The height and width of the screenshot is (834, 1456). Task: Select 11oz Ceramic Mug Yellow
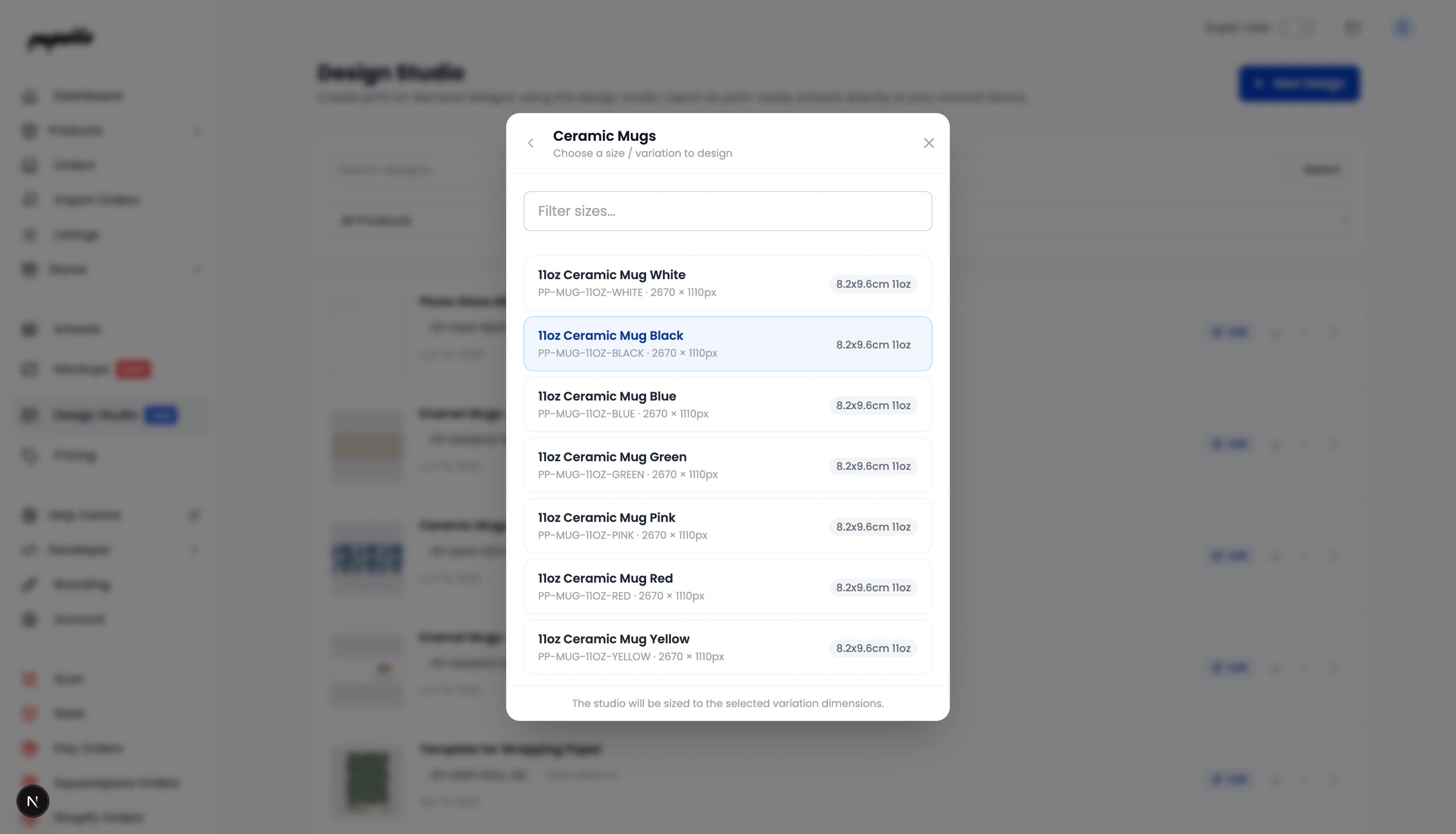727,648
